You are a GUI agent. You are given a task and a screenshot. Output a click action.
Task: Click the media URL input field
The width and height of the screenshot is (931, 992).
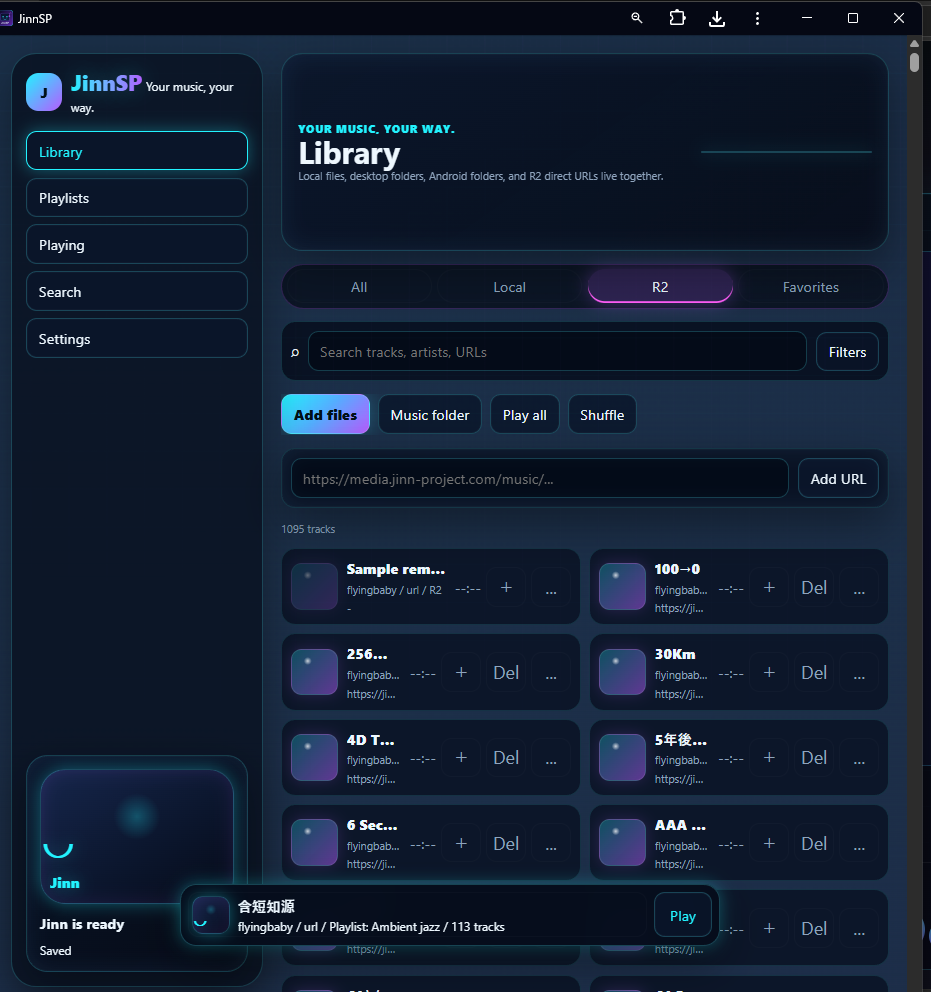click(539, 478)
